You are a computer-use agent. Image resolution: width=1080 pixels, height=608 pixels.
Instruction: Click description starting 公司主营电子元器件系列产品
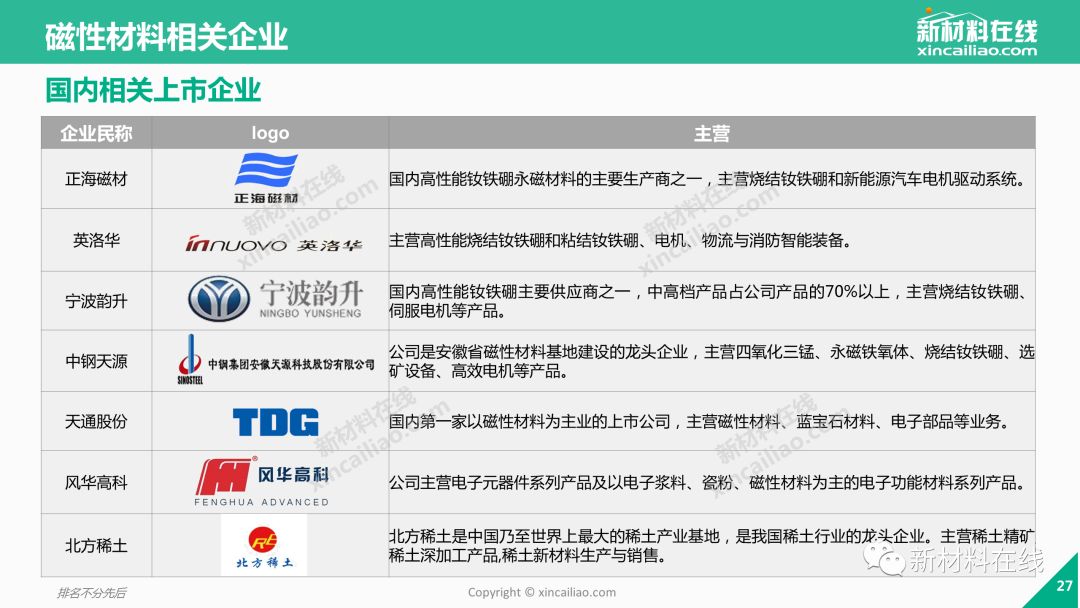(x=707, y=483)
